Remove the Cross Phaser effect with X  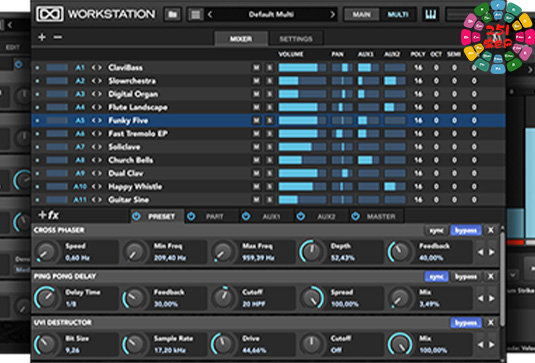[491, 230]
